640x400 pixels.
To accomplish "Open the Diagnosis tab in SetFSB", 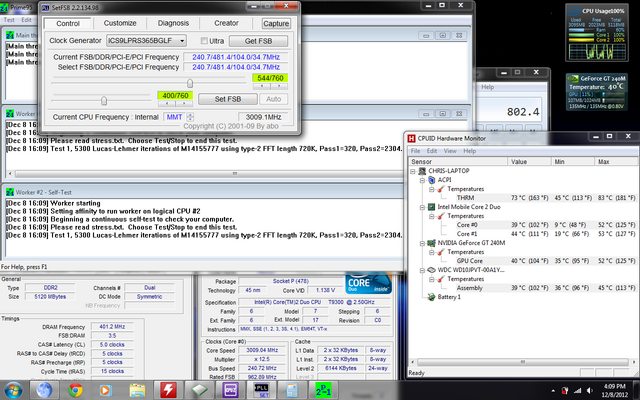I will (173, 23).
